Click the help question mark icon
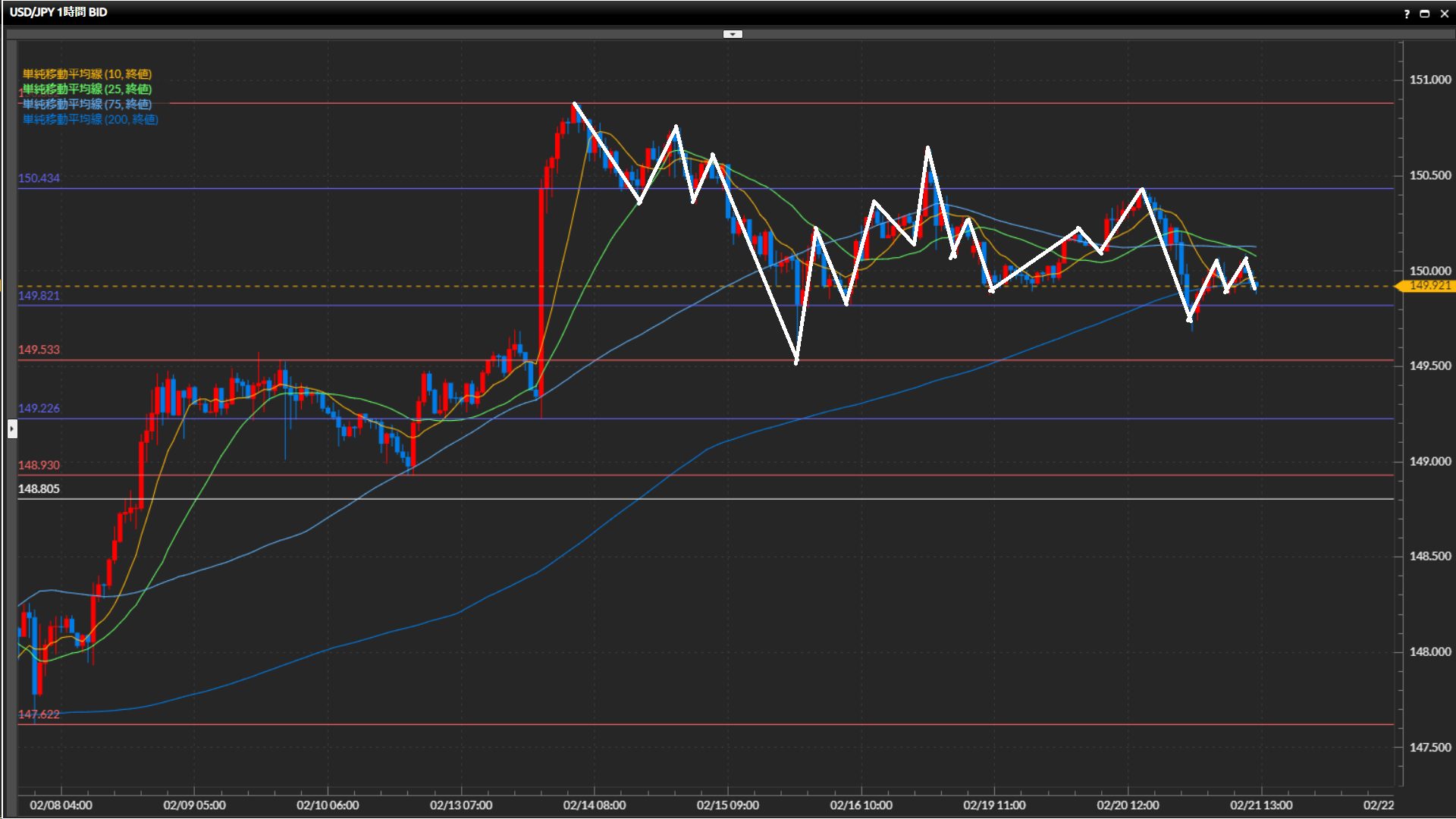 (x=1407, y=14)
